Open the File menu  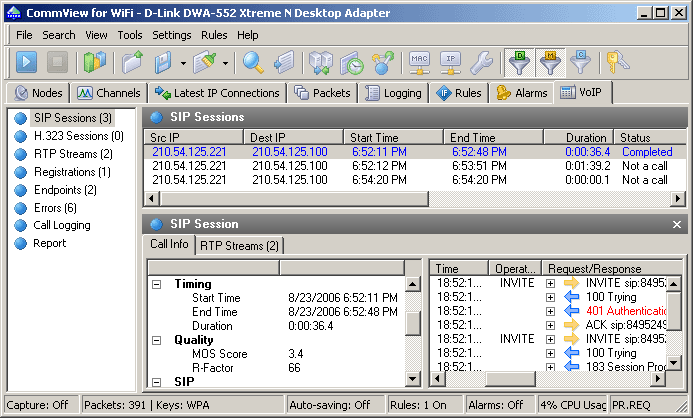(24, 35)
